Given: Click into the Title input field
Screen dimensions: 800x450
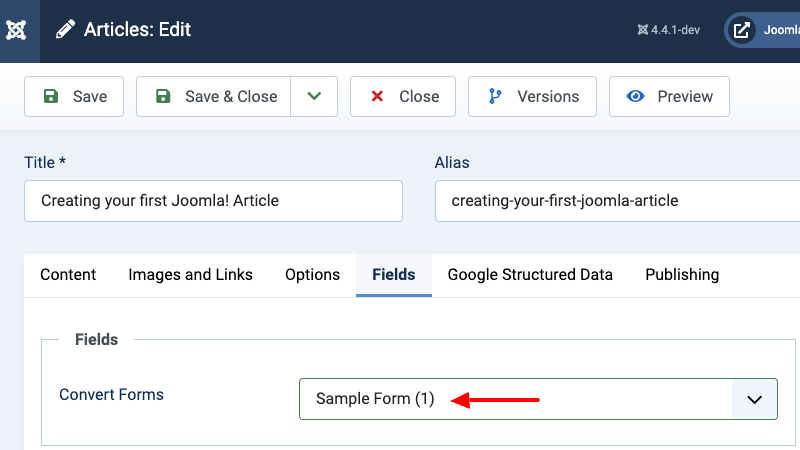Looking at the screenshot, I should pos(213,200).
